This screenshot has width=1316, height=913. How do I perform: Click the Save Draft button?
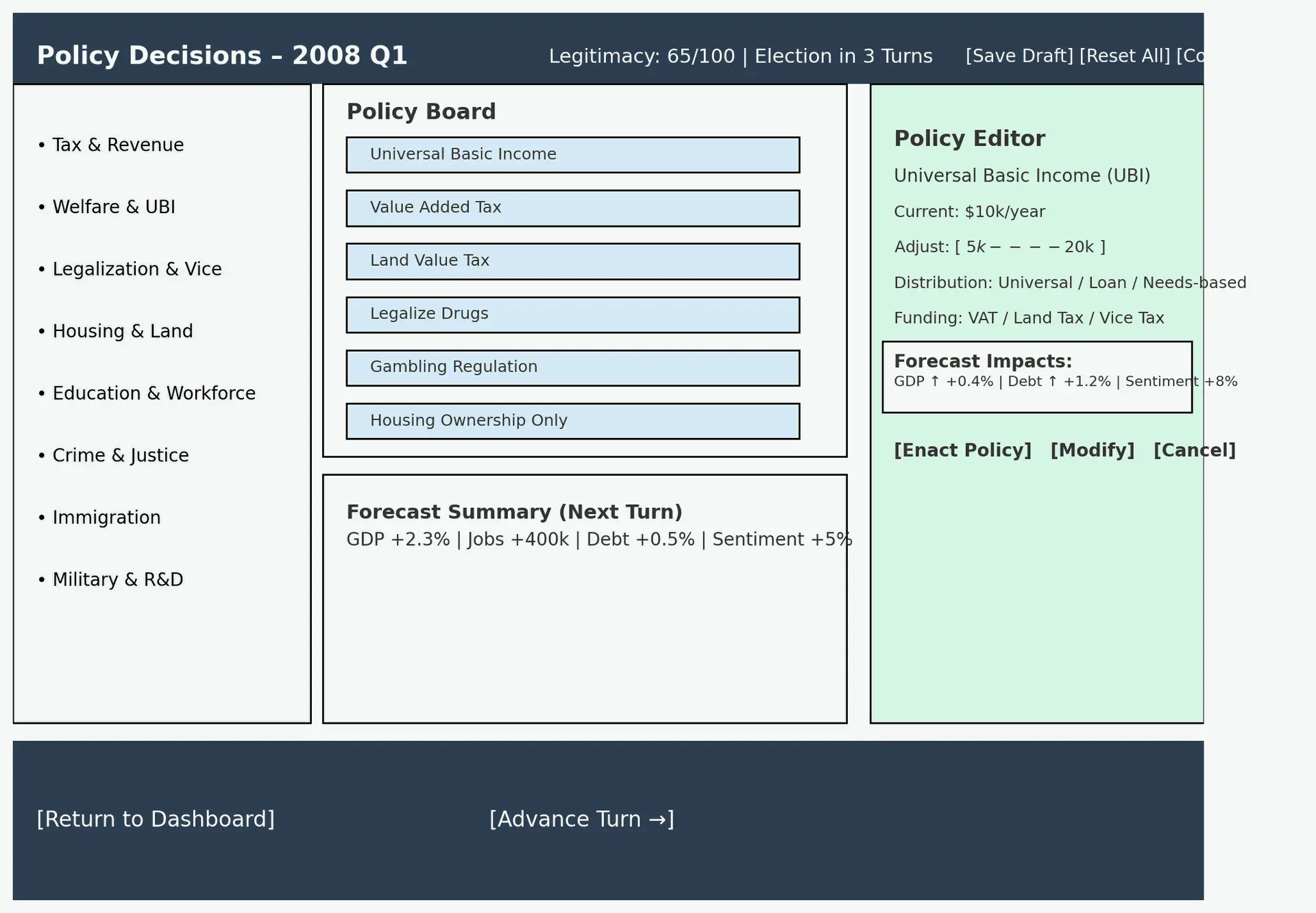[1019, 56]
